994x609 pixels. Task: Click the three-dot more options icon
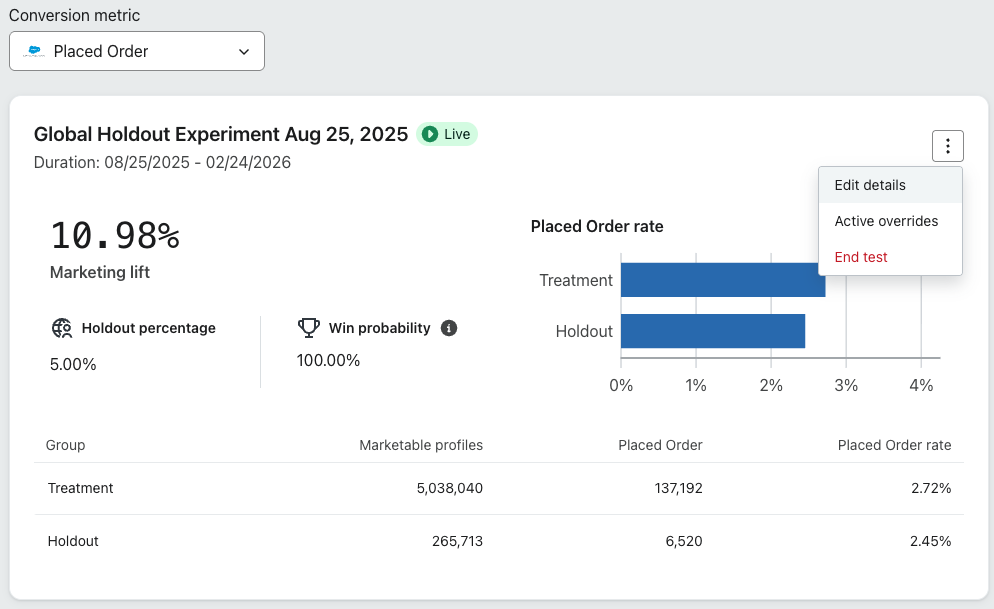(947, 147)
